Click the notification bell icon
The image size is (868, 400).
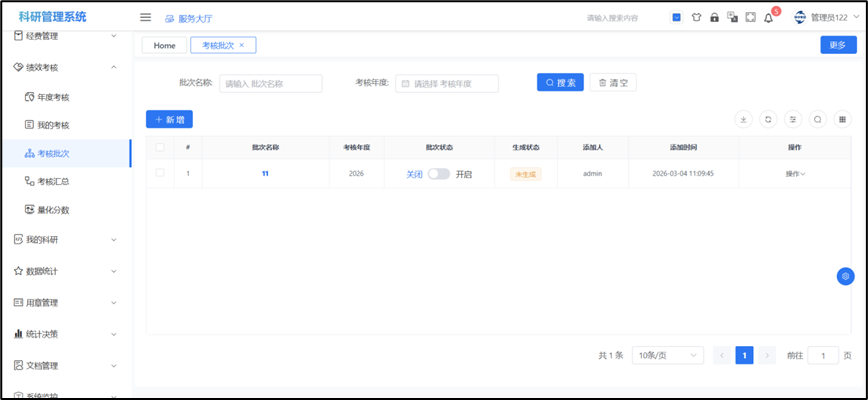tap(768, 18)
